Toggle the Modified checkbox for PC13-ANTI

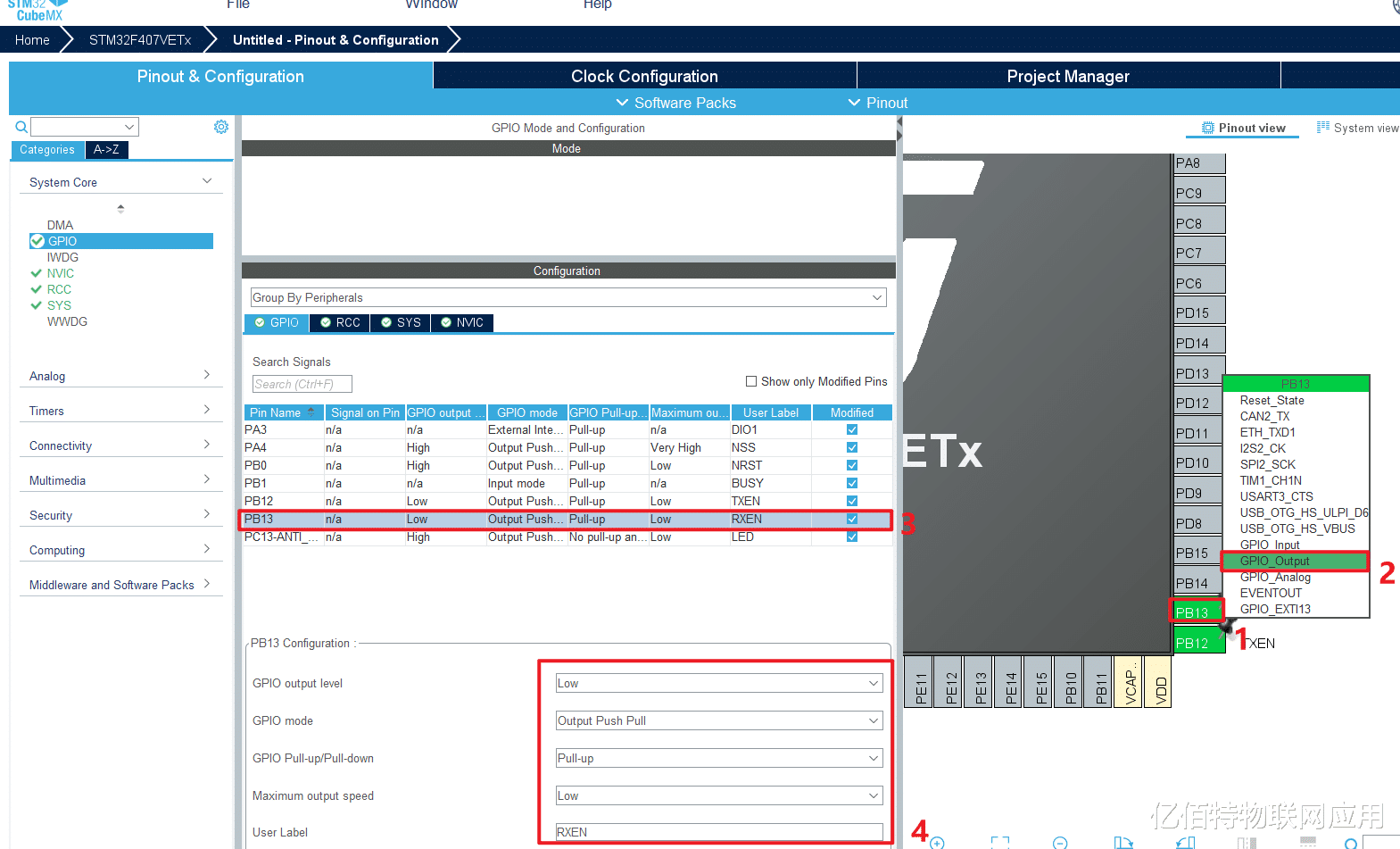coord(852,537)
